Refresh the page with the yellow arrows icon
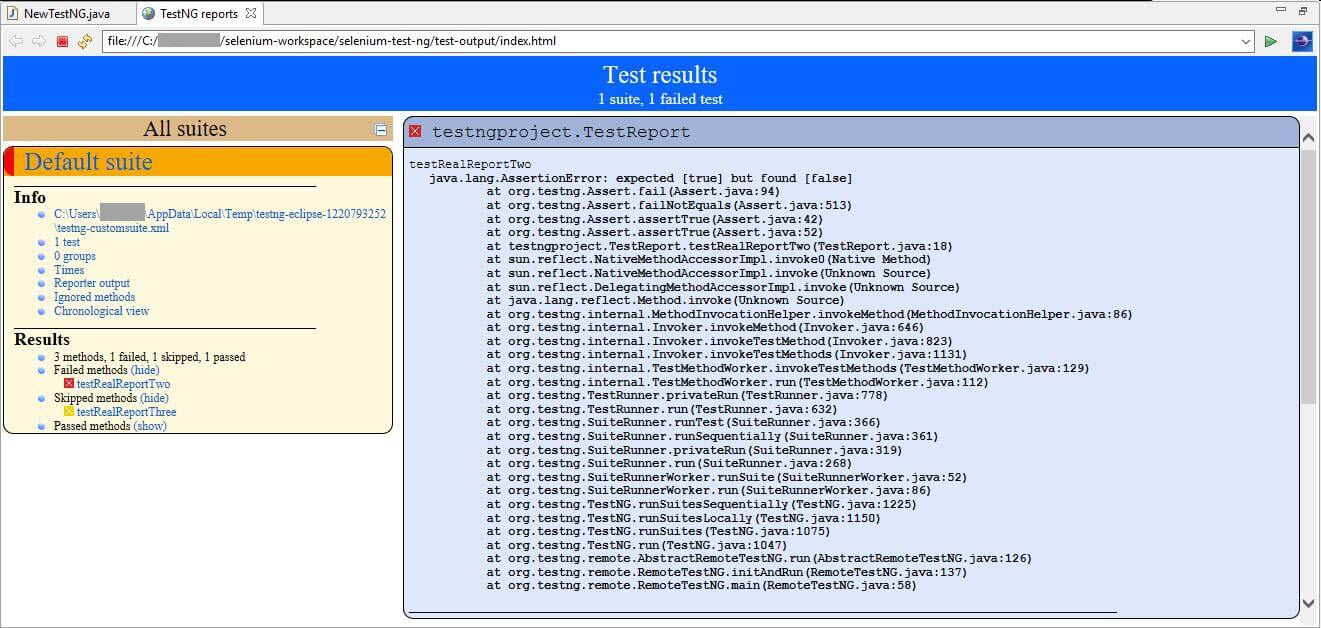This screenshot has width=1321, height=628. pyautogui.click(x=84, y=41)
